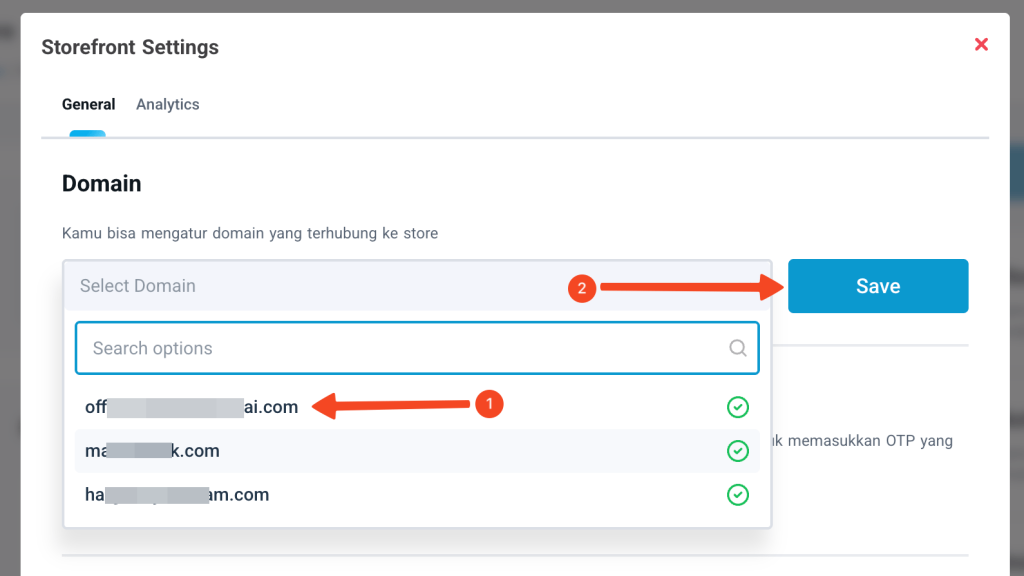The image size is (1024, 576).
Task: Stay on the General tab
Action: [88, 104]
